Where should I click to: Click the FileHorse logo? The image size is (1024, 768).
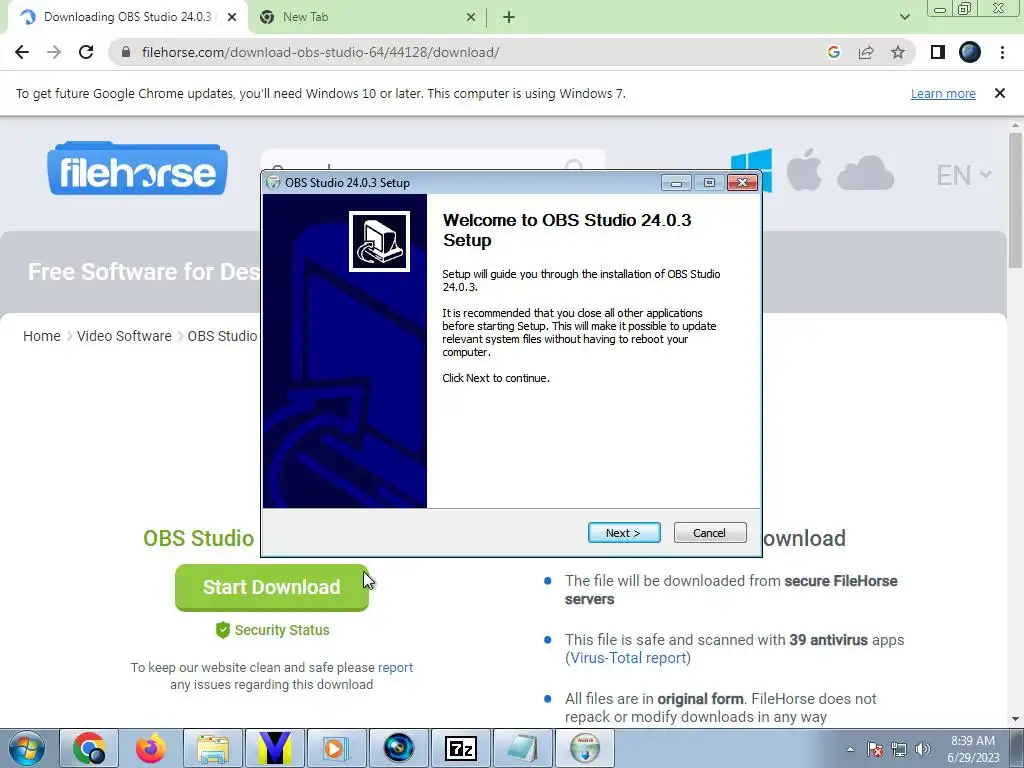point(137,168)
